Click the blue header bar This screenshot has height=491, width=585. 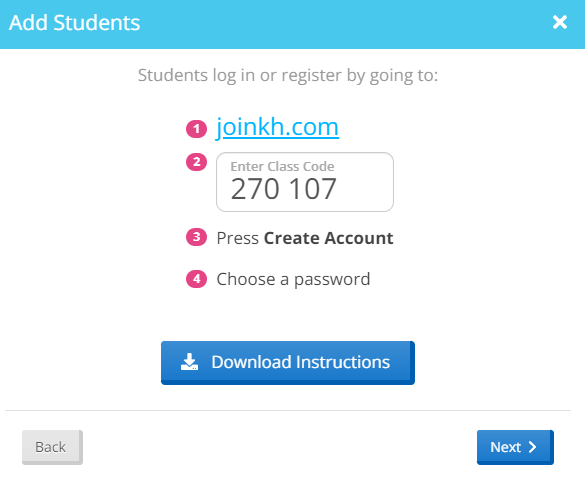[x=292, y=24]
